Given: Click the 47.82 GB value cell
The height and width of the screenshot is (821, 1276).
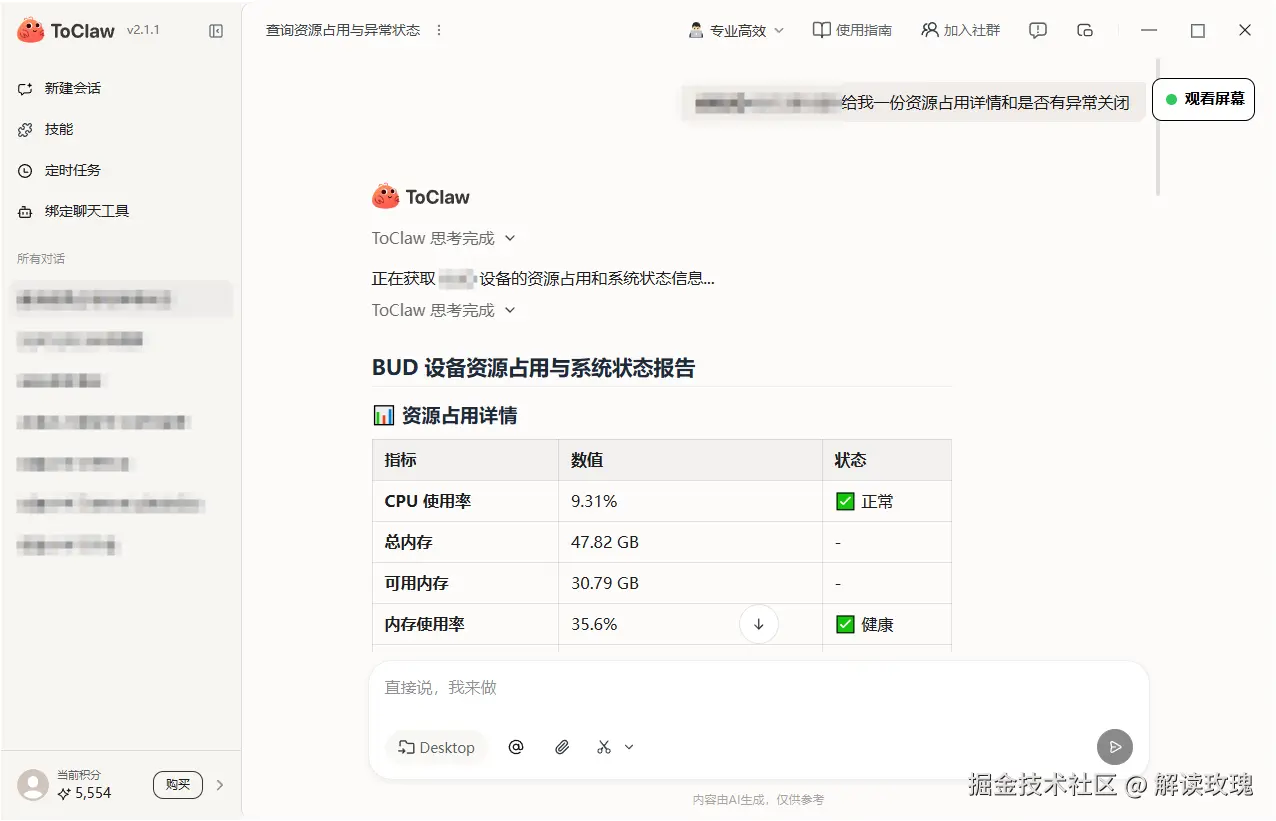Looking at the screenshot, I should (x=690, y=542).
